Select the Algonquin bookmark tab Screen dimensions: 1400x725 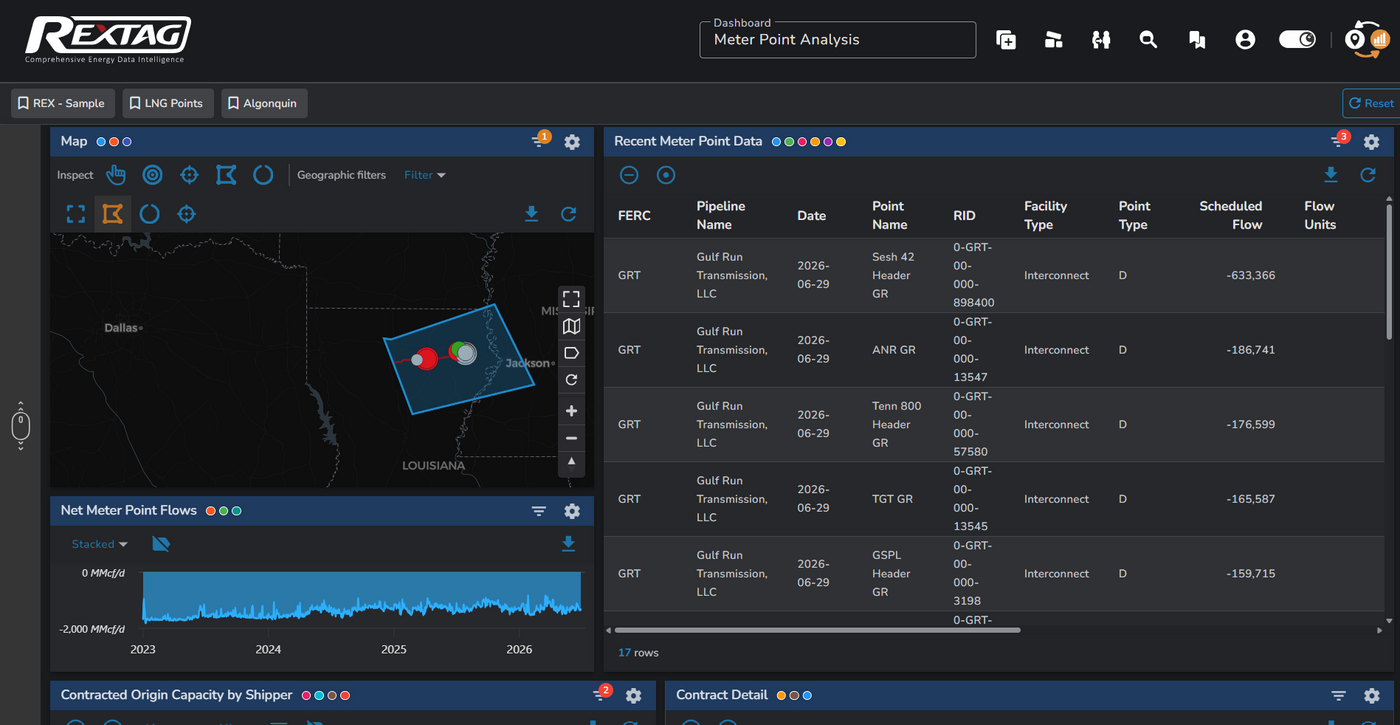pyautogui.click(x=264, y=103)
